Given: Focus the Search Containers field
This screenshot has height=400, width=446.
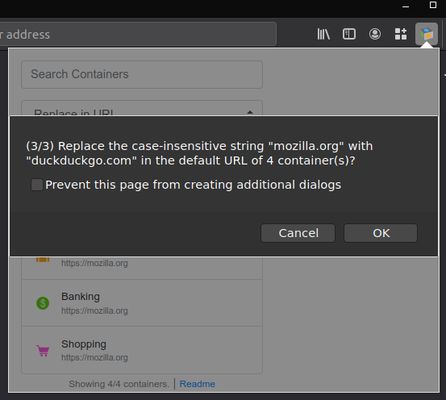Looking at the screenshot, I should coord(142,74).
